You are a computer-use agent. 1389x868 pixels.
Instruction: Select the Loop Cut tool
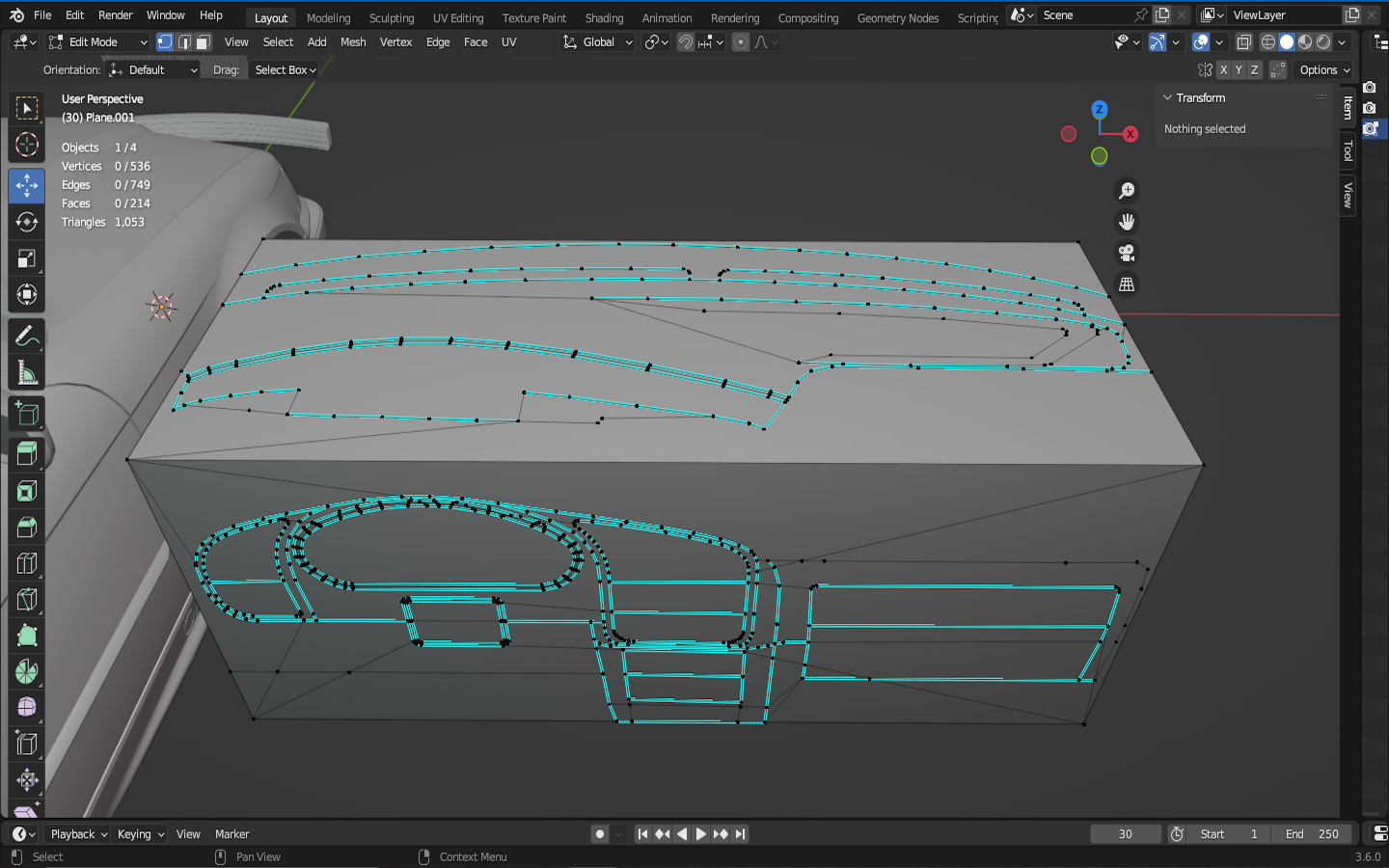tap(27, 563)
